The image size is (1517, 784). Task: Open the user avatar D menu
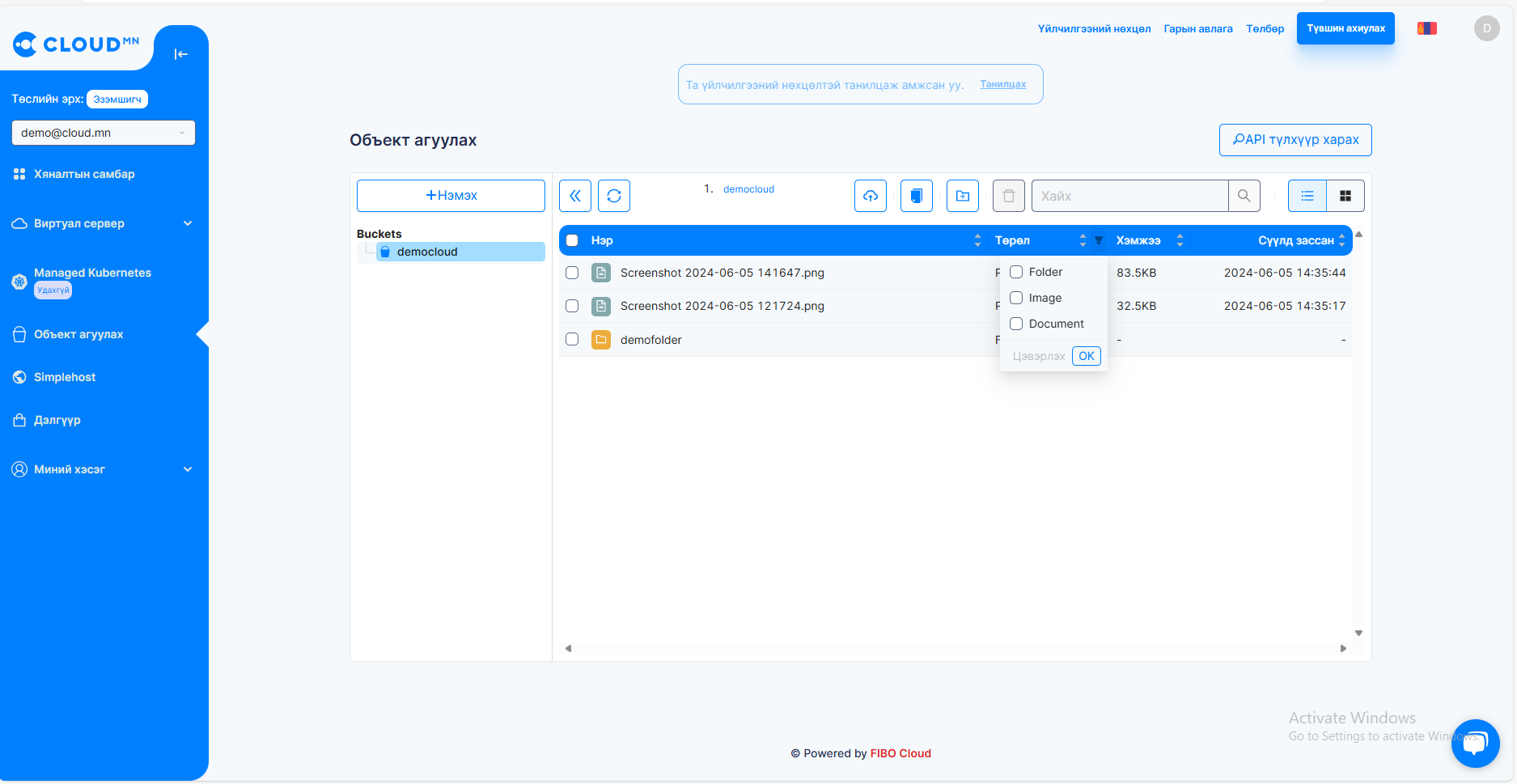coord(1487,28)
